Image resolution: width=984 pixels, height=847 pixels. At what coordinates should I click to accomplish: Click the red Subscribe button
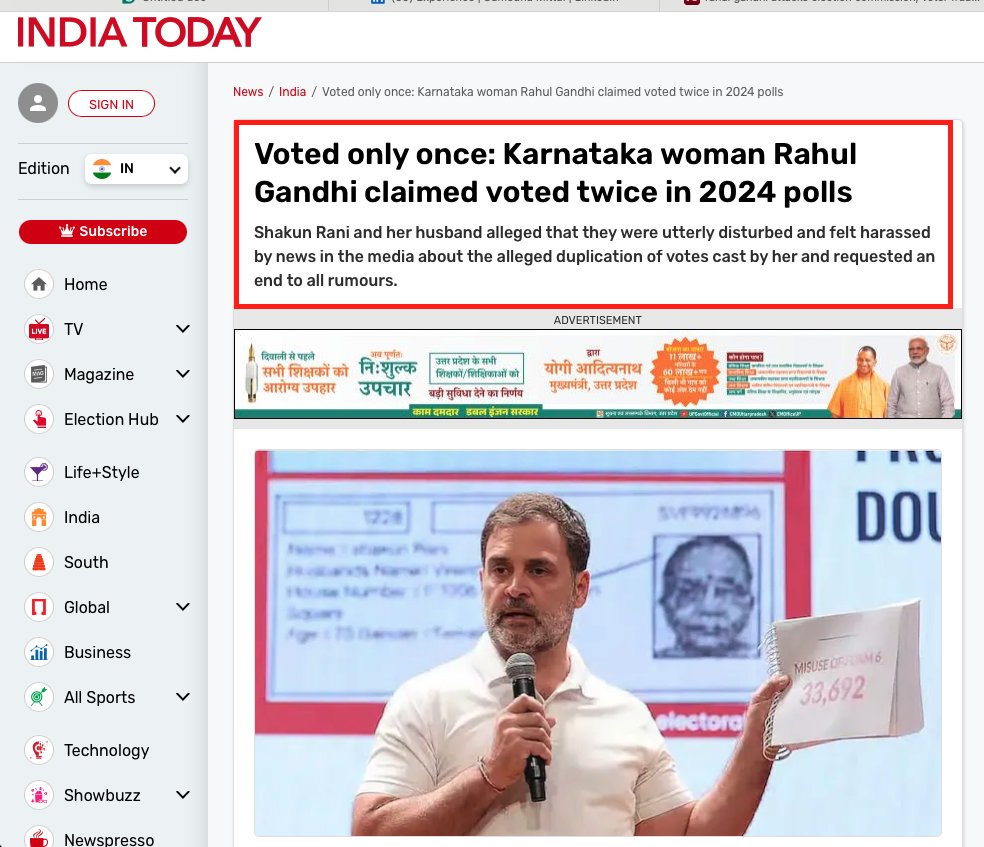pyautogui.click(x=103, y=232)
